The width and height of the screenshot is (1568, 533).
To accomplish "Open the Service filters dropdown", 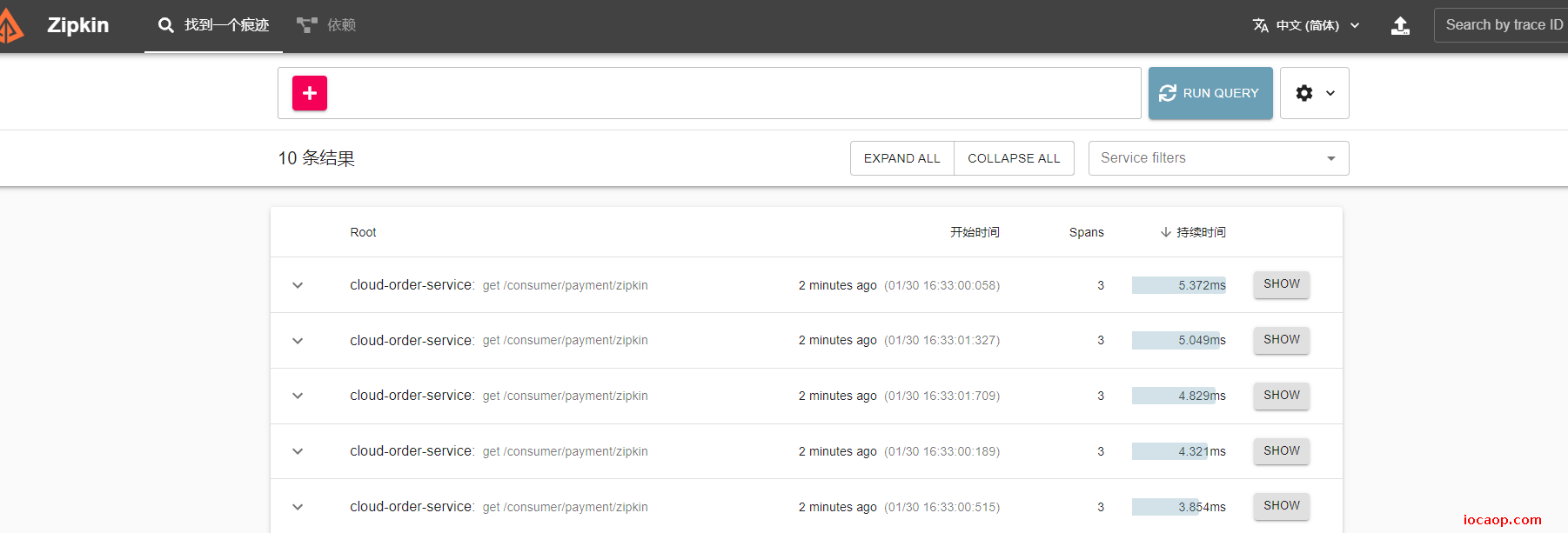I will tap(1219, 158).
